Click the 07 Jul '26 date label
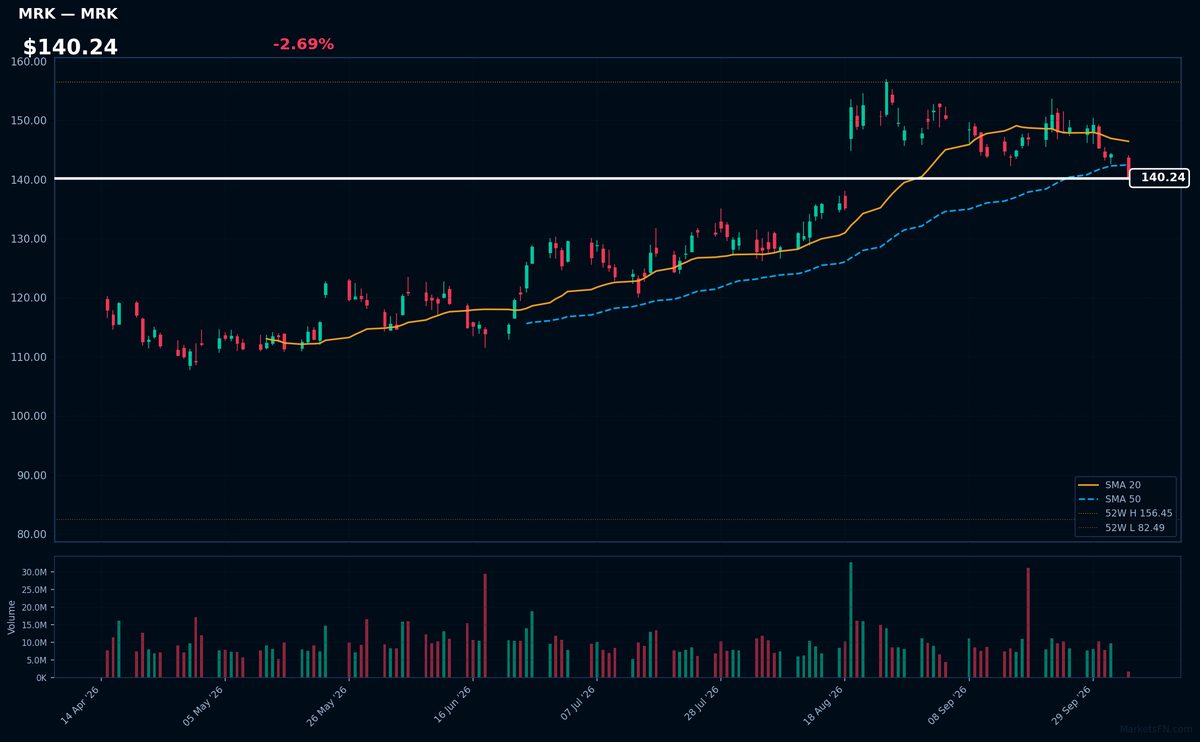 point(577,706)
